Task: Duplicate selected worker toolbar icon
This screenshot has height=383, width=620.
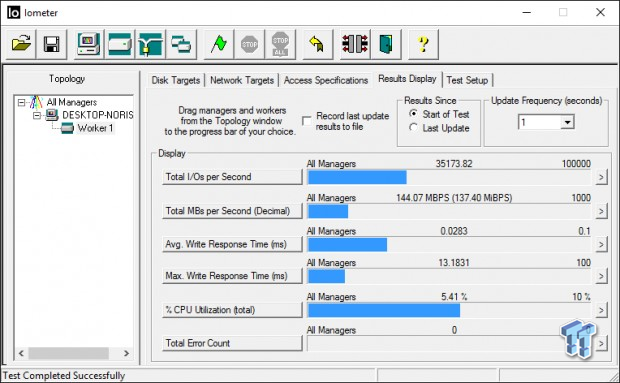Action: (181, 44)
